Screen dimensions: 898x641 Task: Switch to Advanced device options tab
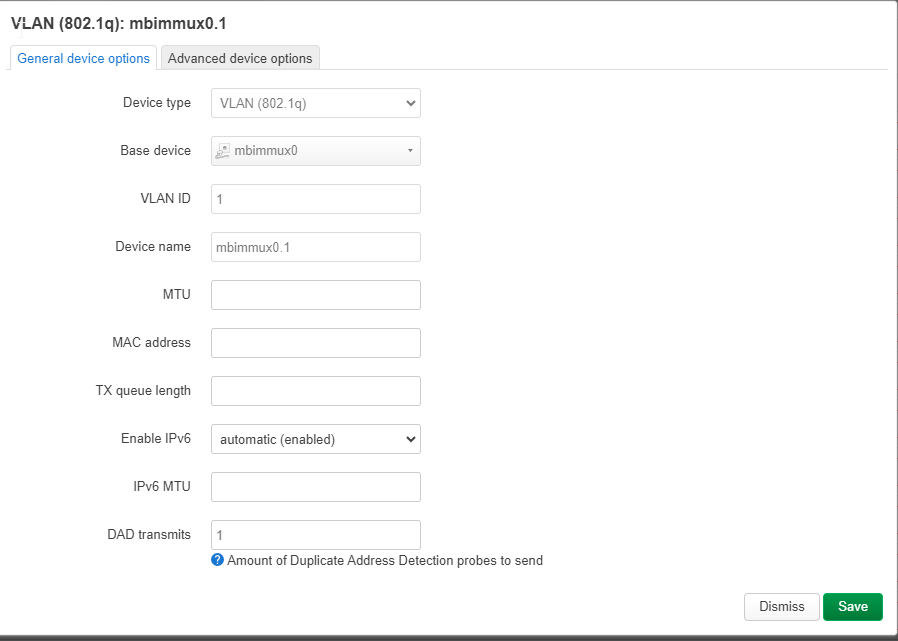click(240, 58)
